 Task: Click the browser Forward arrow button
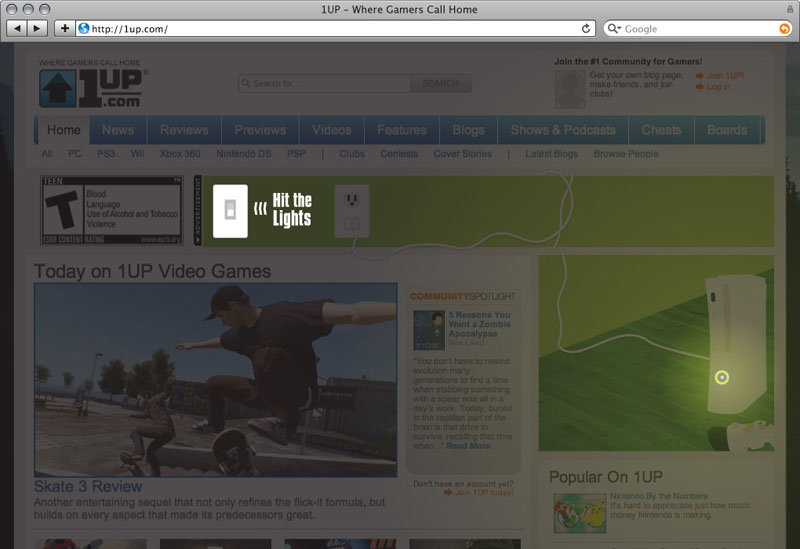[x=37, y=28]
